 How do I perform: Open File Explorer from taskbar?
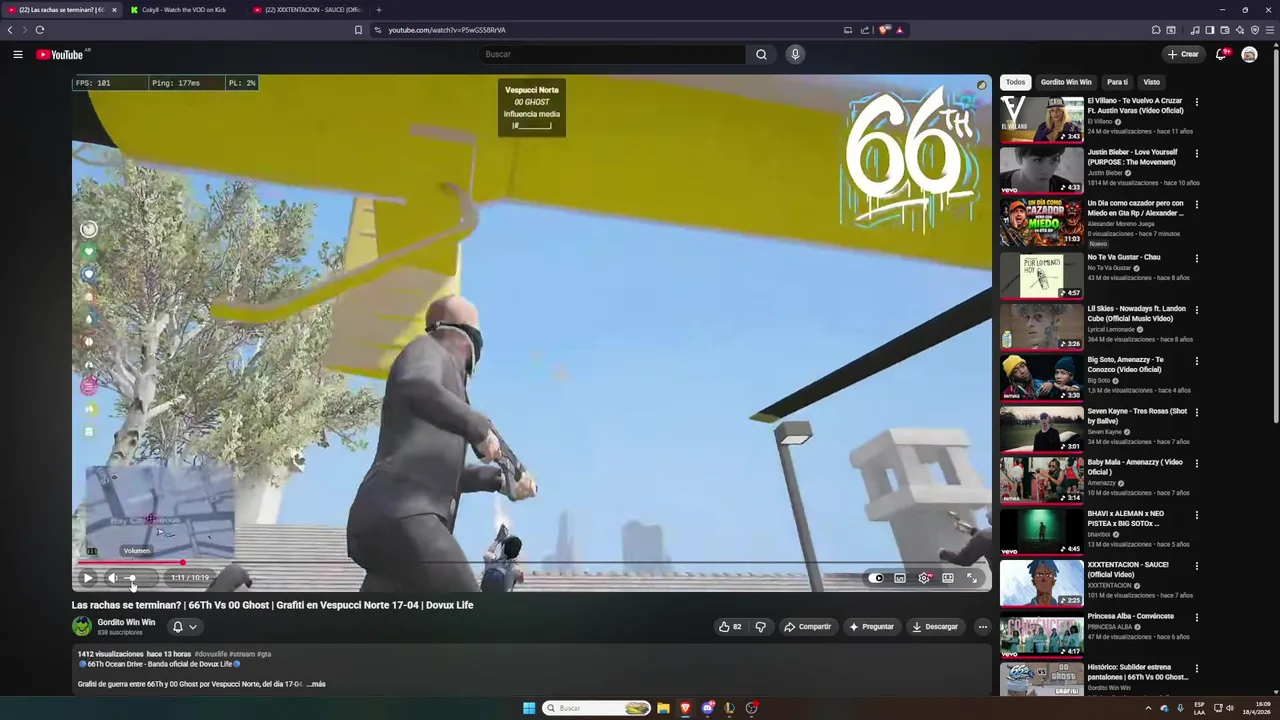(x=663, y=708)
